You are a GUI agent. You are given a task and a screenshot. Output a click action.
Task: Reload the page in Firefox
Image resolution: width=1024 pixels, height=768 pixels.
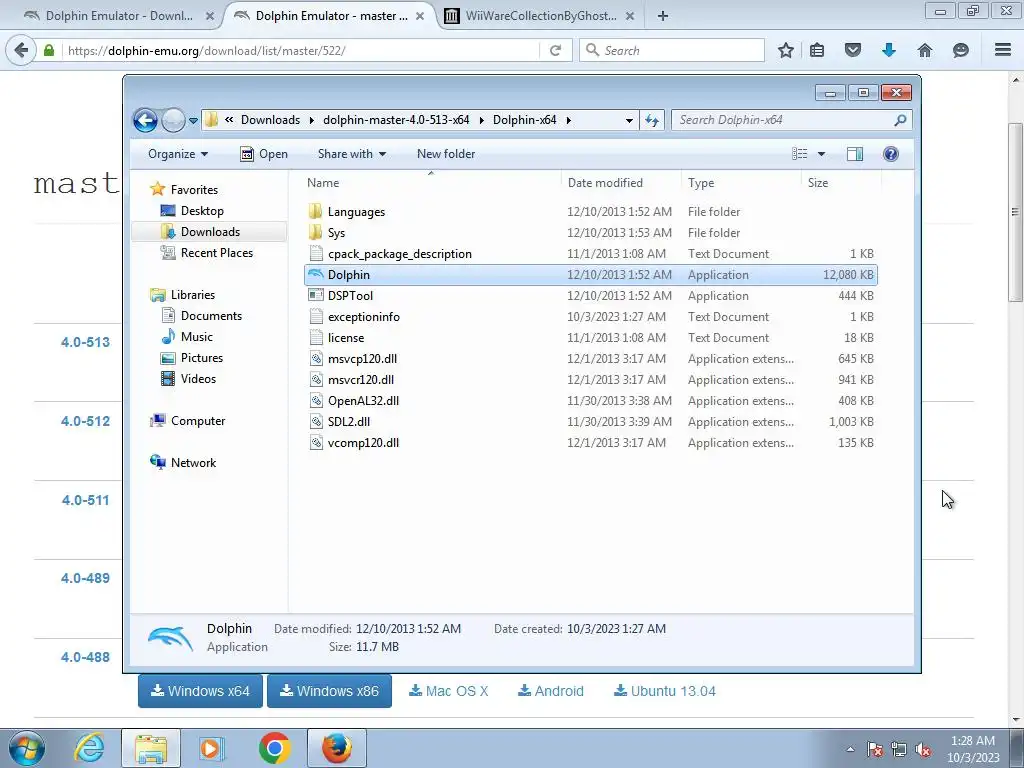click(x=556, y=50)
